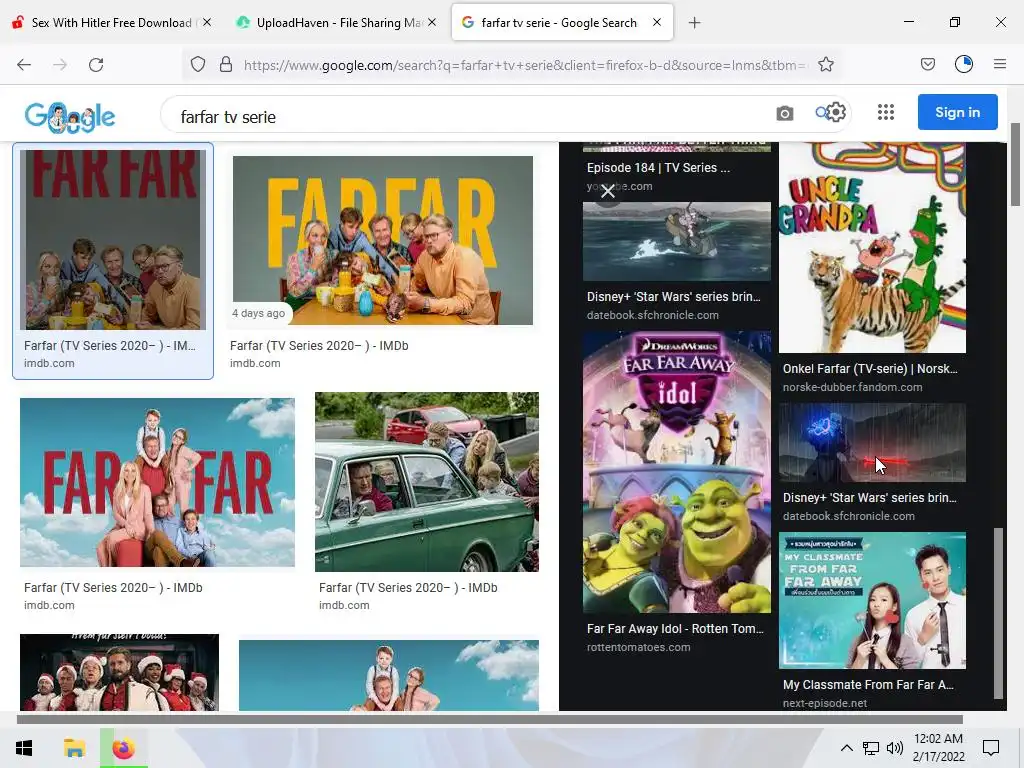Open the Google apps grid
Viewport: 1024px width, 768px height.
[x=886, y=112]
